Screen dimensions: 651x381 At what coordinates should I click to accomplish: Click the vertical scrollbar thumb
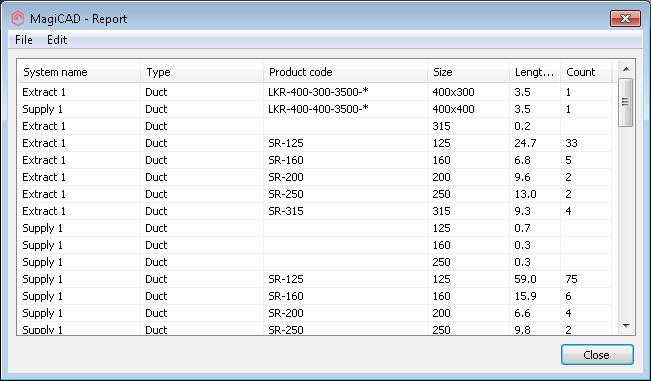pyautogui.click(x=626, y=102)
